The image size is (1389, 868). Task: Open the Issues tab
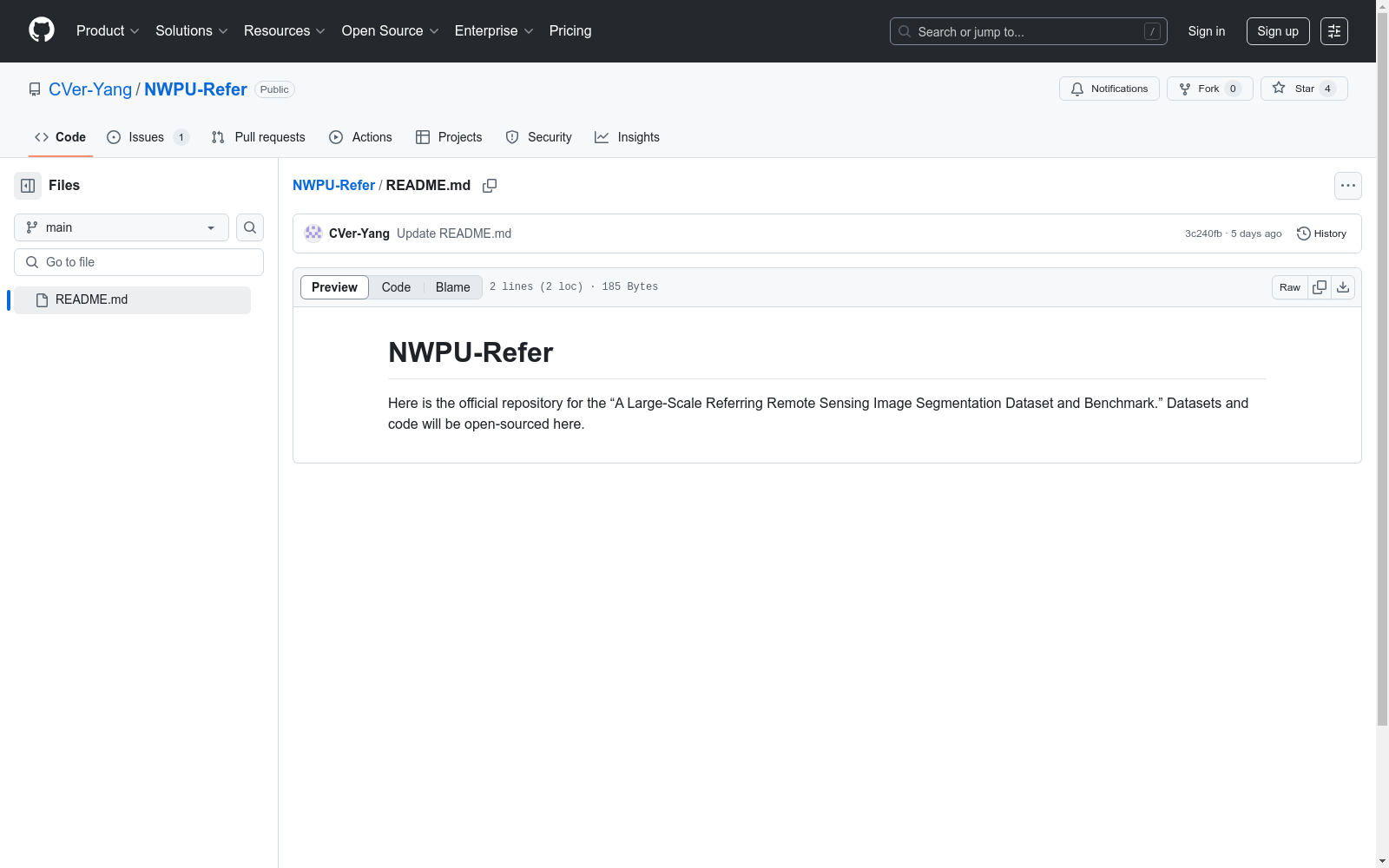point(147,137)
